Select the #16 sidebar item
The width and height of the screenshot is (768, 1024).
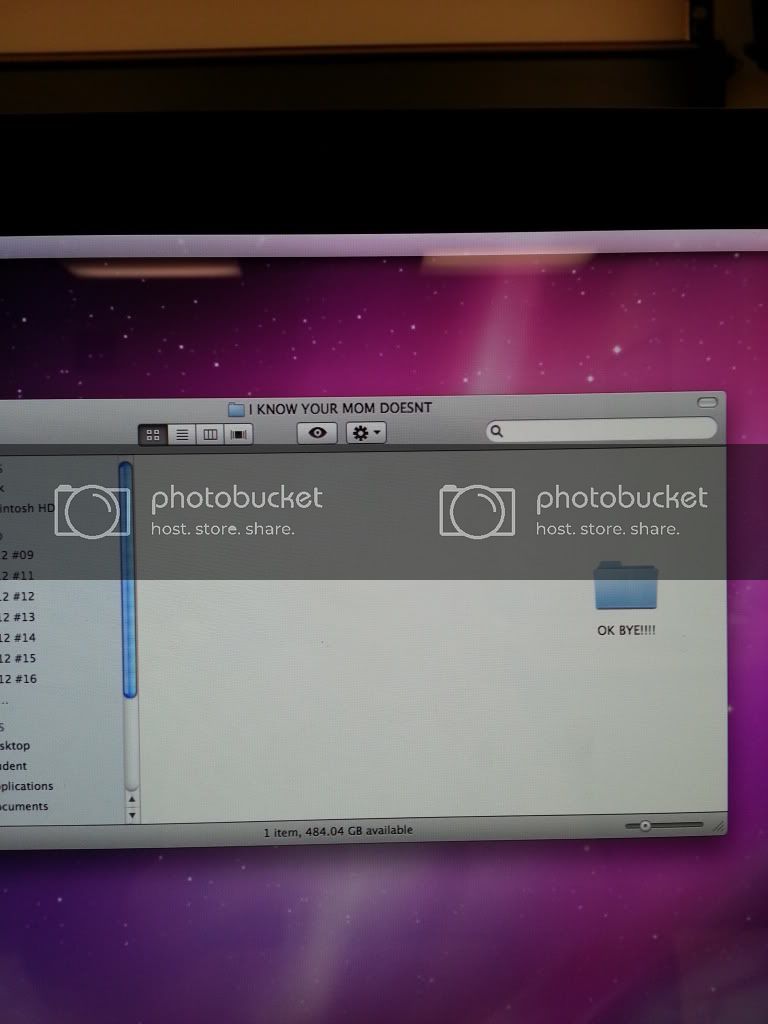click(18, 679)
